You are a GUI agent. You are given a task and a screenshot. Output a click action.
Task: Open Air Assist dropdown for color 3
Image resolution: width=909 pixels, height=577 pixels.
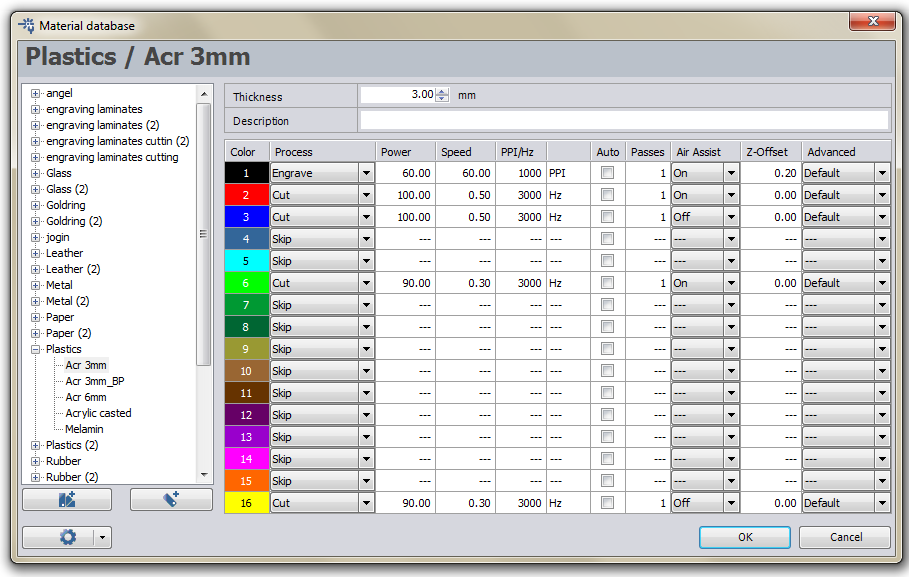731,217
